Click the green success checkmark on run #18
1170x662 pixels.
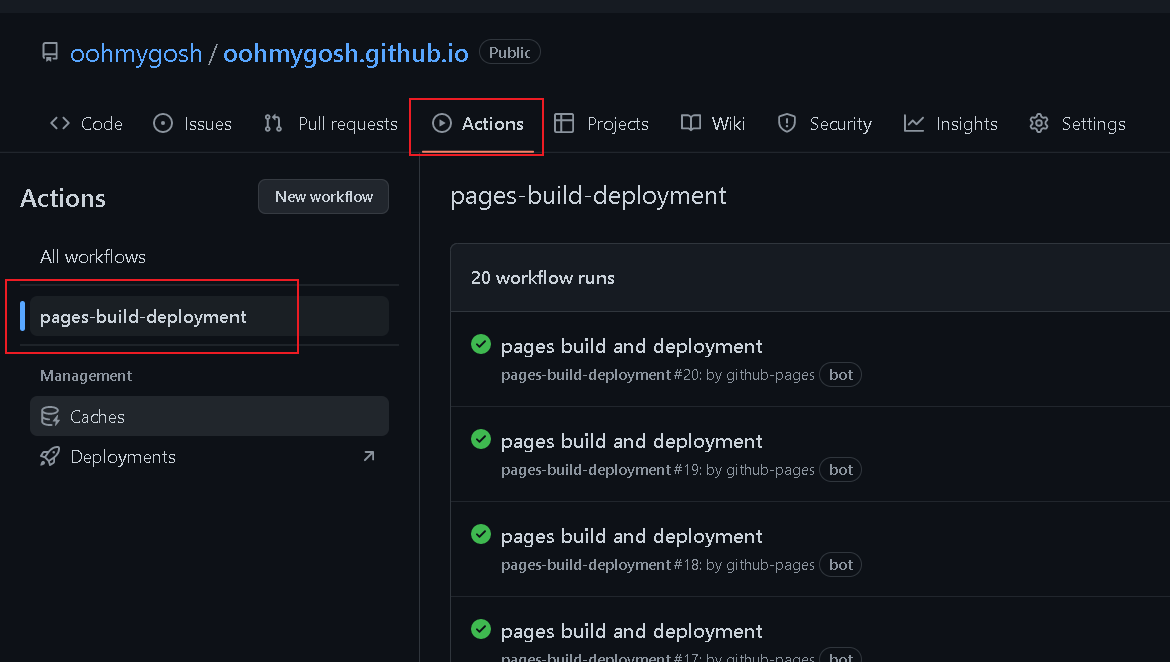point(480,534)
